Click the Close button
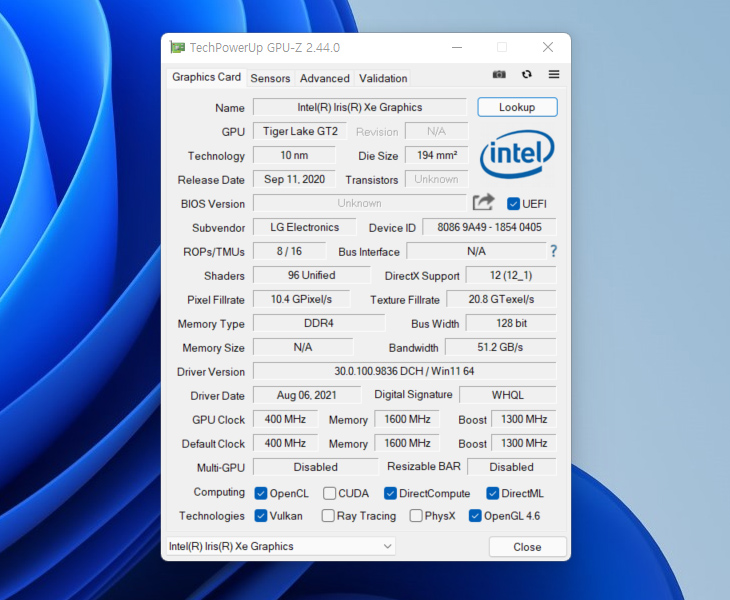The height and width of the screenshot is (600, 730). pyautogui.click(x=527, y=547)
